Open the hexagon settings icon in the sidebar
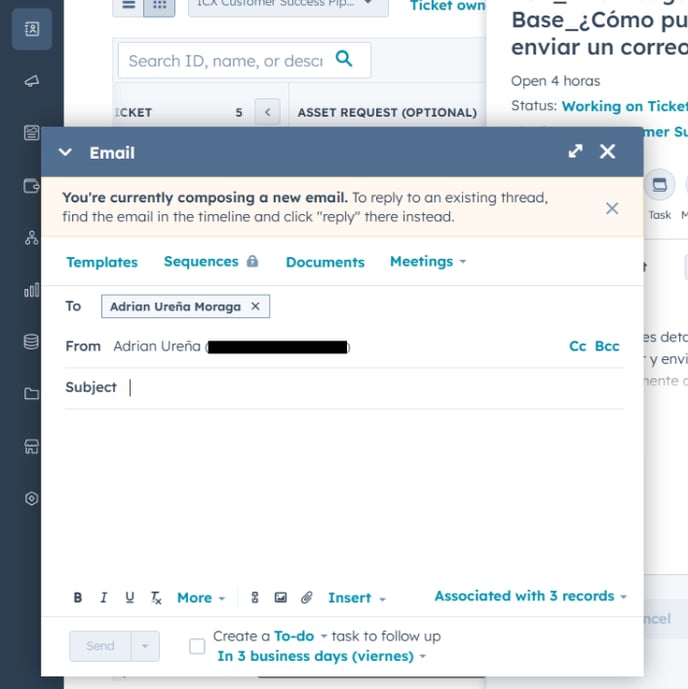Image resolution: width=688 pixels, height=689 pixels. tap(32, 498)
